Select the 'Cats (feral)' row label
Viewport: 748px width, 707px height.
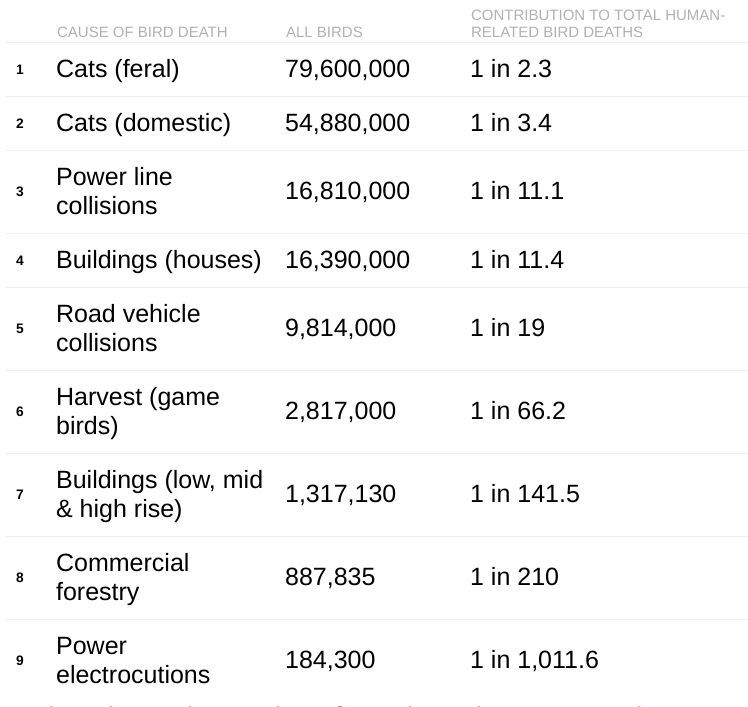tap(118, 69)
